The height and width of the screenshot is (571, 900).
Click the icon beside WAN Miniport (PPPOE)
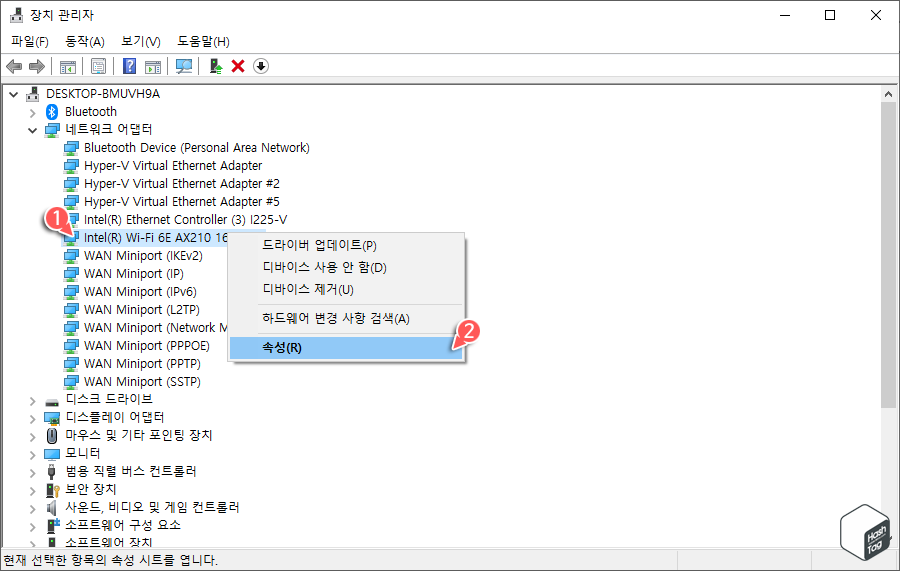pos(71,347)
